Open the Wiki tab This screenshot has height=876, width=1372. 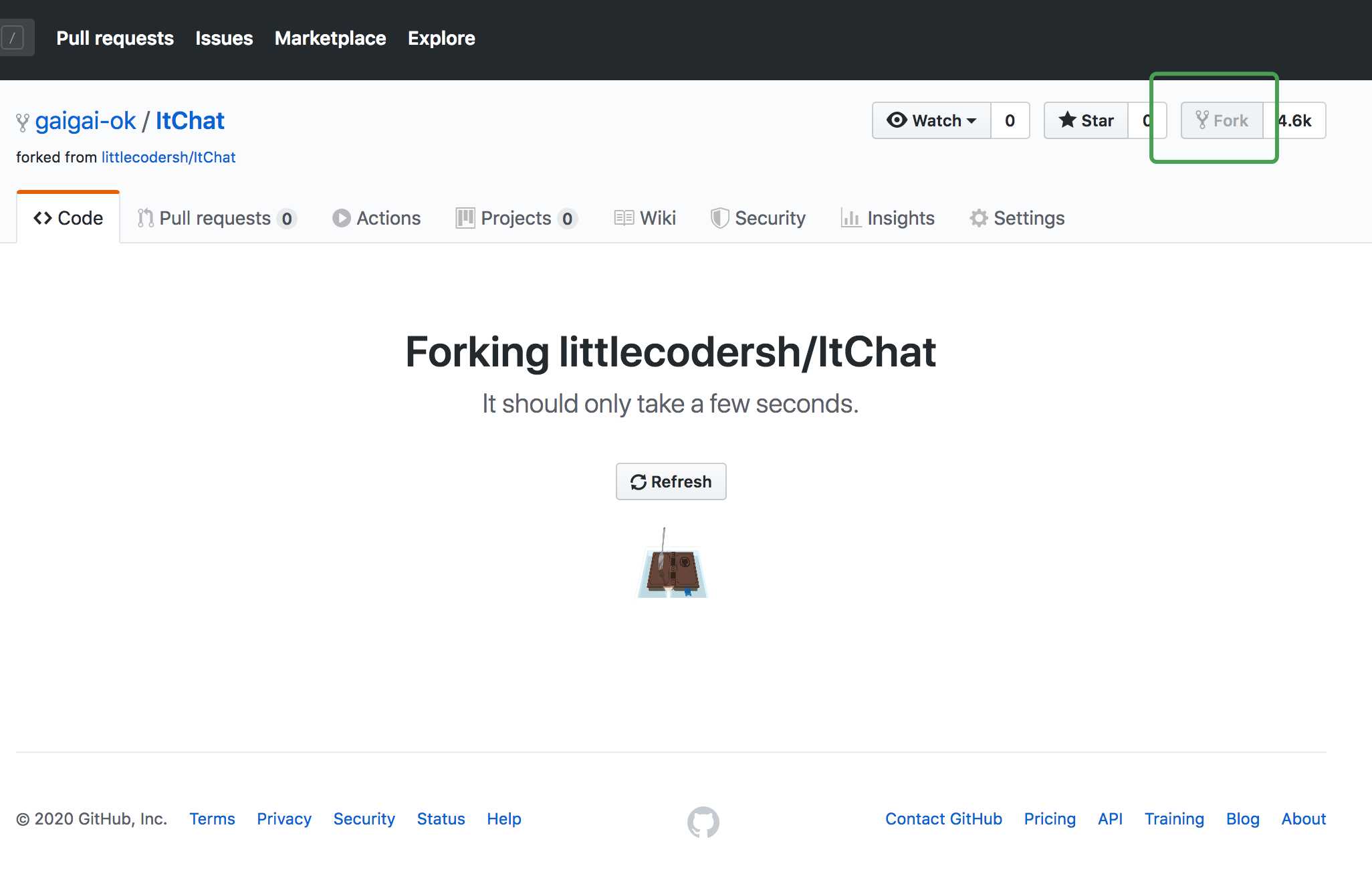point(645,218)
